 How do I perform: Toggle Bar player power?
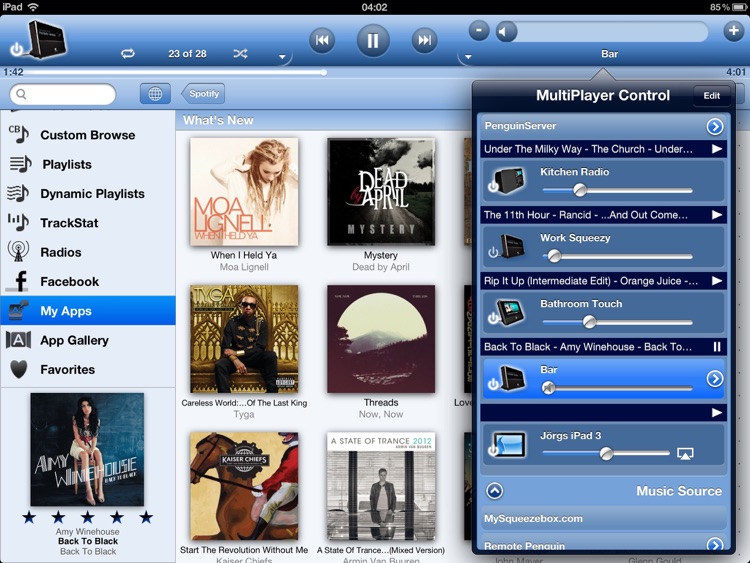(x=493, y=384)
